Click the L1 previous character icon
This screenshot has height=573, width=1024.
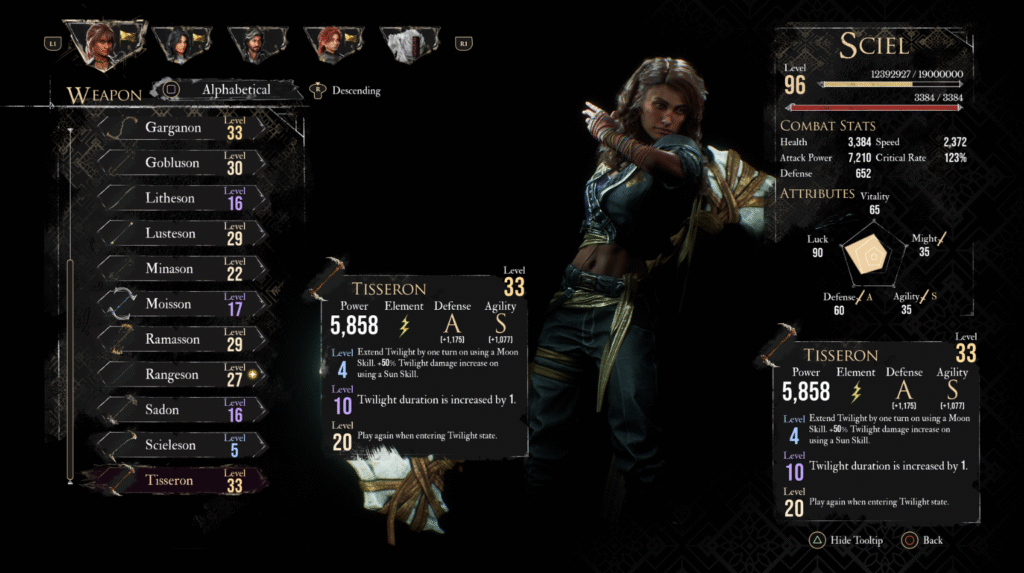coord(53,44)
